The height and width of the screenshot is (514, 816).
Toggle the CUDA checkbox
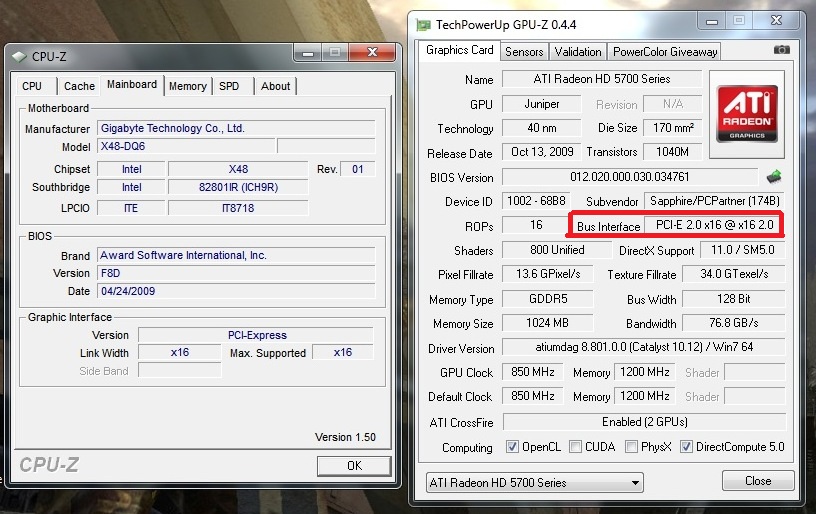575,446
